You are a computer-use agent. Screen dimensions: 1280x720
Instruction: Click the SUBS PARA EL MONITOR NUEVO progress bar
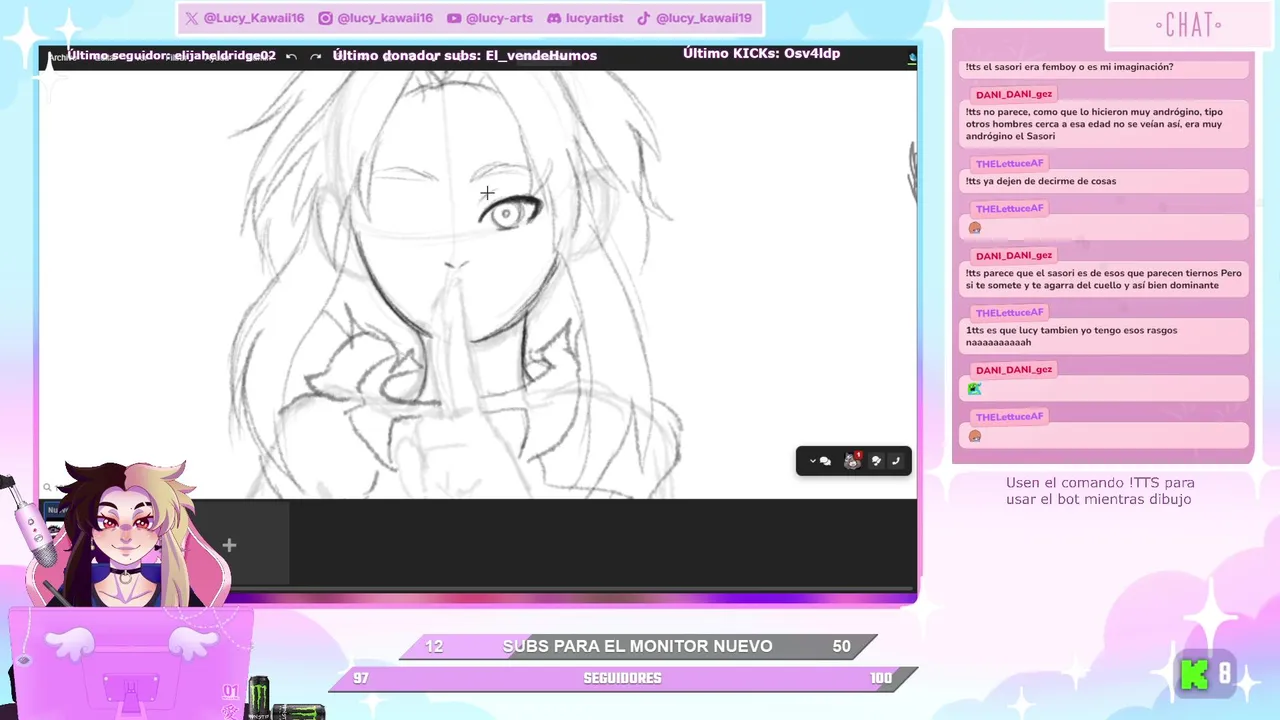pos(638,647)
